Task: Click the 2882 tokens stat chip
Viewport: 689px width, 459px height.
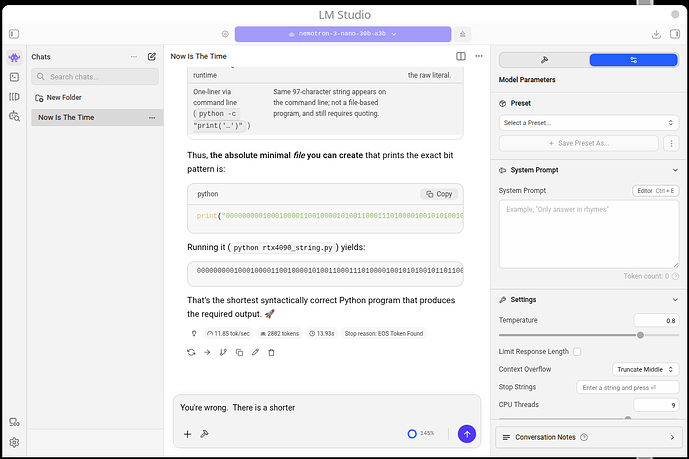Action: click(x=280, y=334)
